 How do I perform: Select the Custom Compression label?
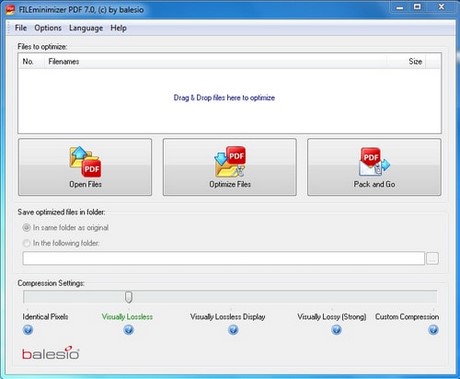(x=407, y=317)
